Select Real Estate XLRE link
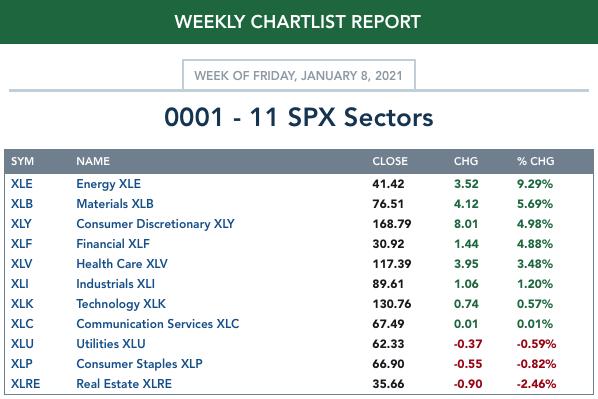The width and height of the screenshot is (598, 399). click(124, 384)
